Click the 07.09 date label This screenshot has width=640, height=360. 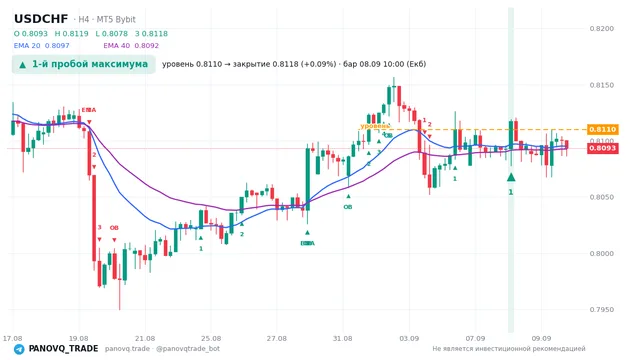pyautogui.click(x=475, y=338)
